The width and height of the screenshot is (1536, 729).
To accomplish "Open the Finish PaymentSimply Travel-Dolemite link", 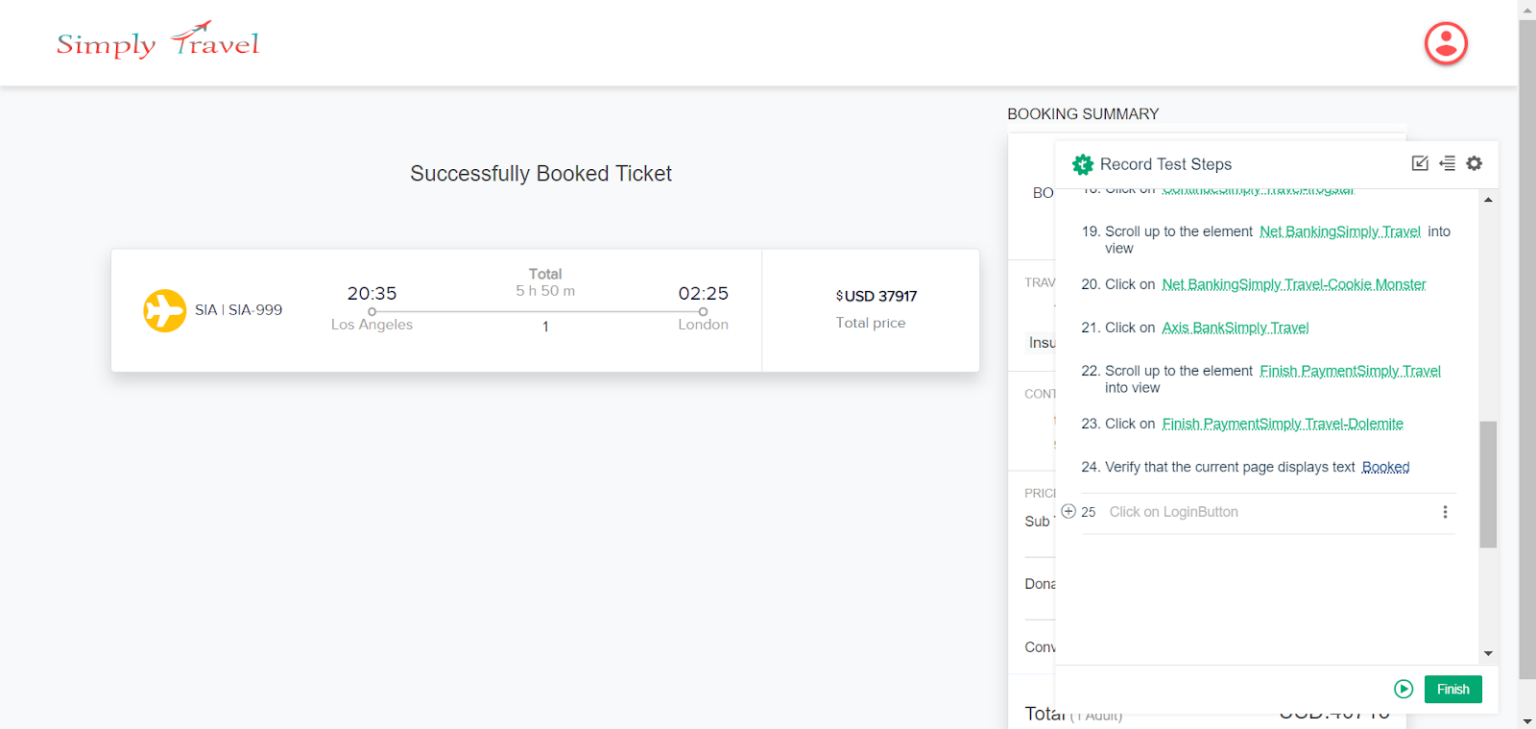I will tap(1283, 423).
